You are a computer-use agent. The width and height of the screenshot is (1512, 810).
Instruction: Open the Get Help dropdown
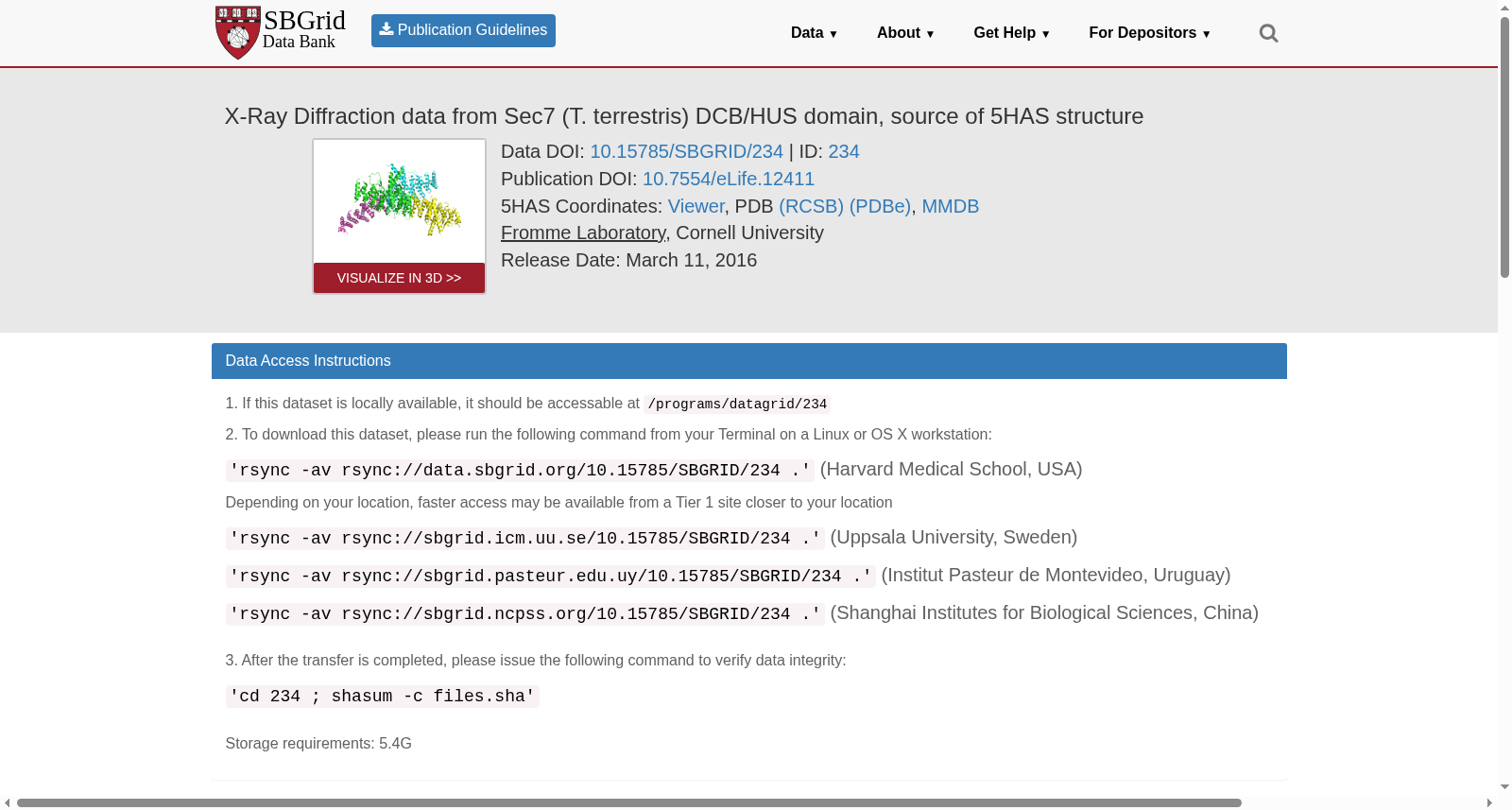[x=1011, y=33]
